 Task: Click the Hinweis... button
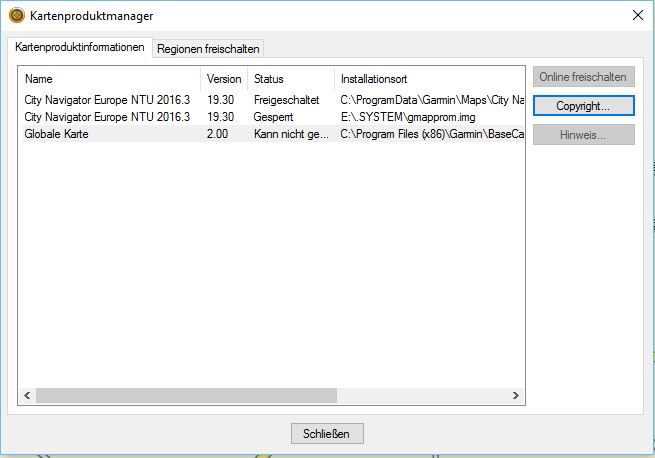point(583,135)
